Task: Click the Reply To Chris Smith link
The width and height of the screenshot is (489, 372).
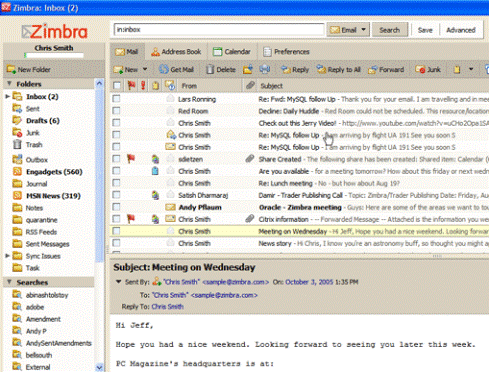Action: point(167,307)
